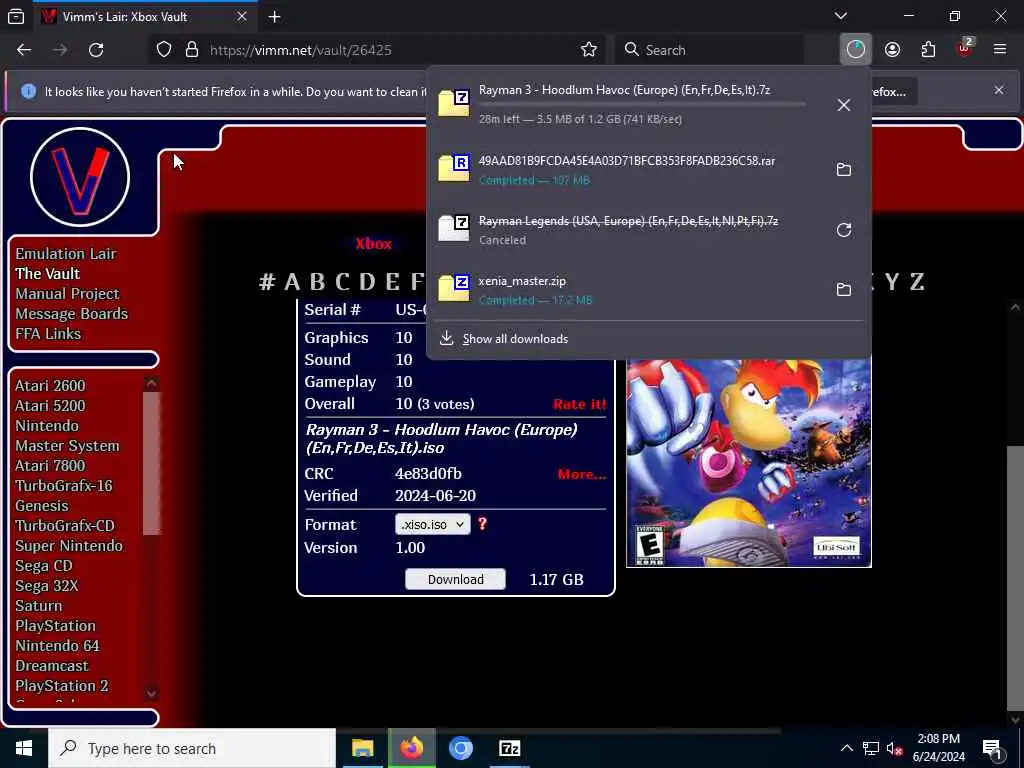Click the Xbox heading link

[x=374, y=244]
